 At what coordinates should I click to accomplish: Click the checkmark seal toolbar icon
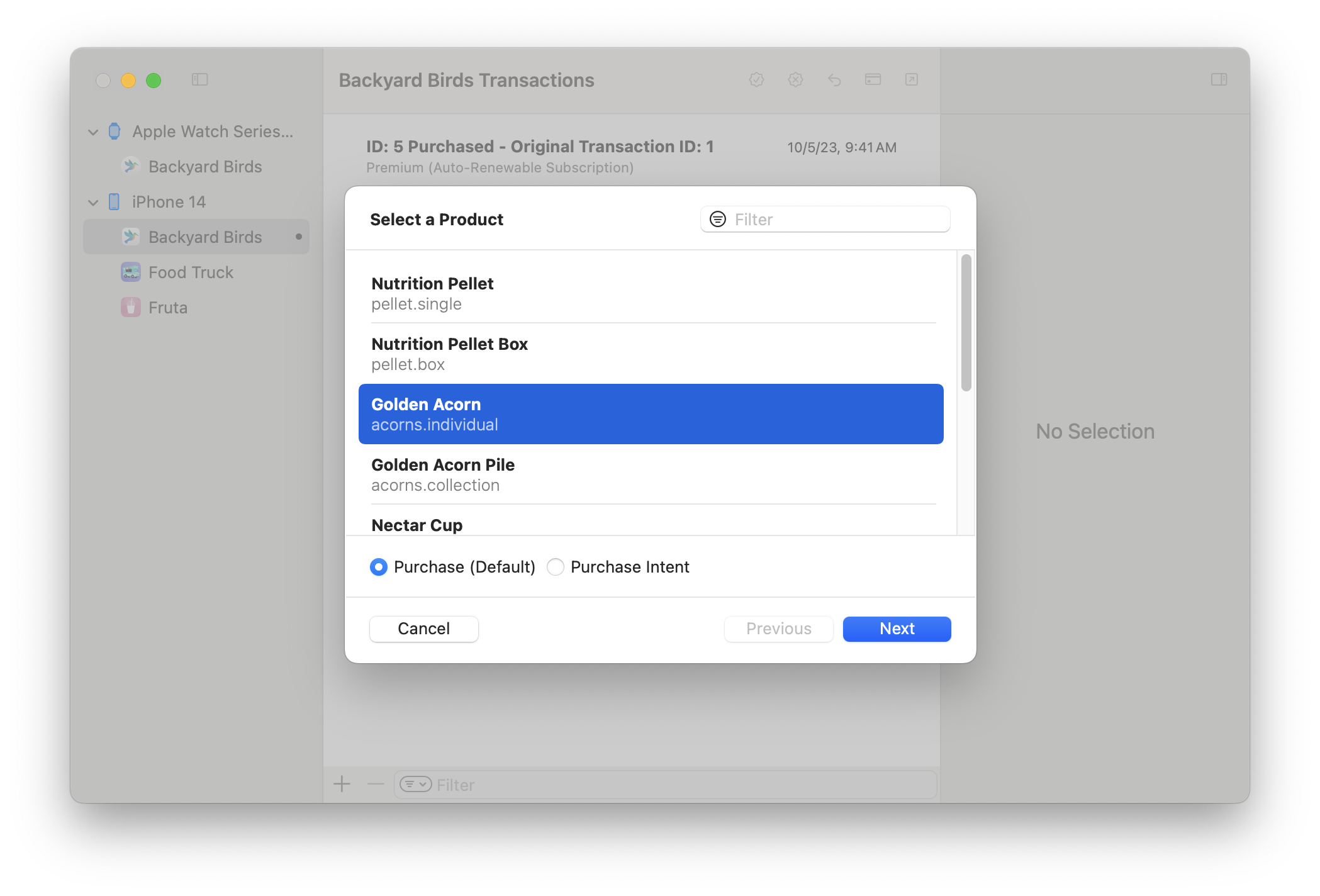[757, 80]
